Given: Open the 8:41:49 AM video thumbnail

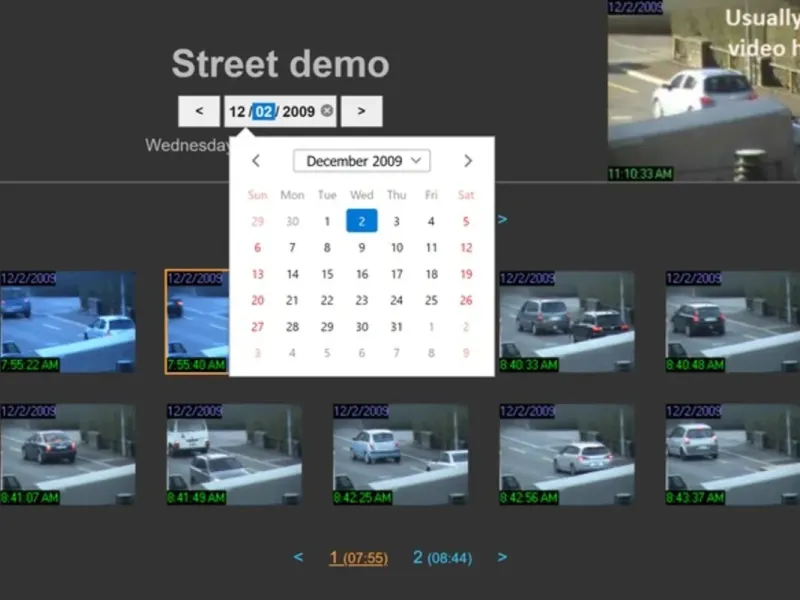Looking at the screenshot, I should [x=234, y=455].
